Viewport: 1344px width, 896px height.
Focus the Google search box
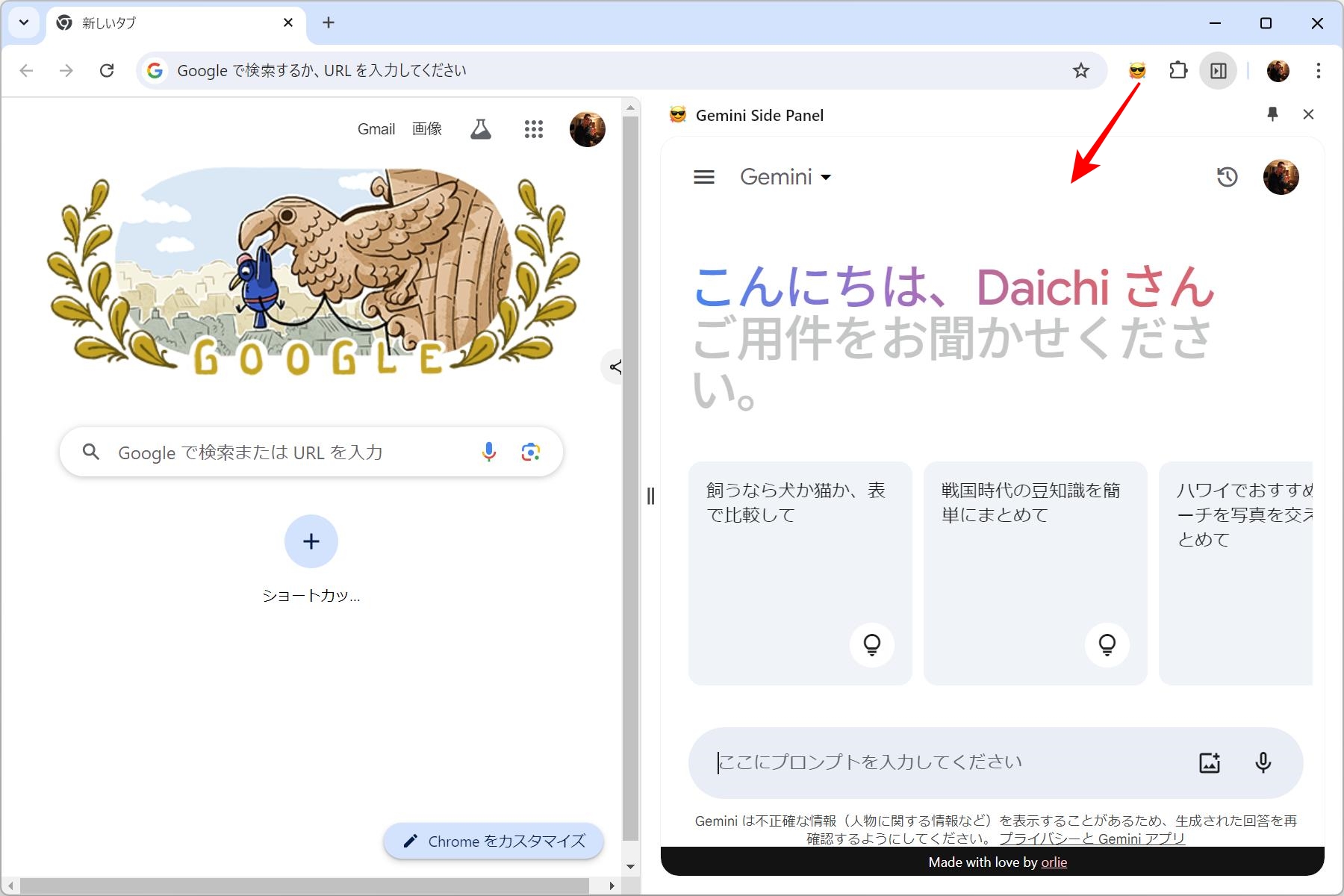coord(311,452)
